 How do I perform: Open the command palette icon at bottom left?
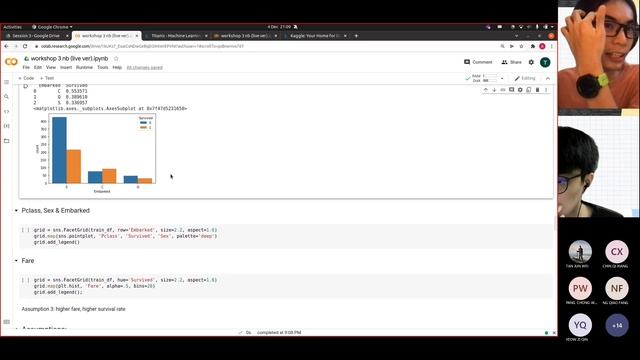7,322
